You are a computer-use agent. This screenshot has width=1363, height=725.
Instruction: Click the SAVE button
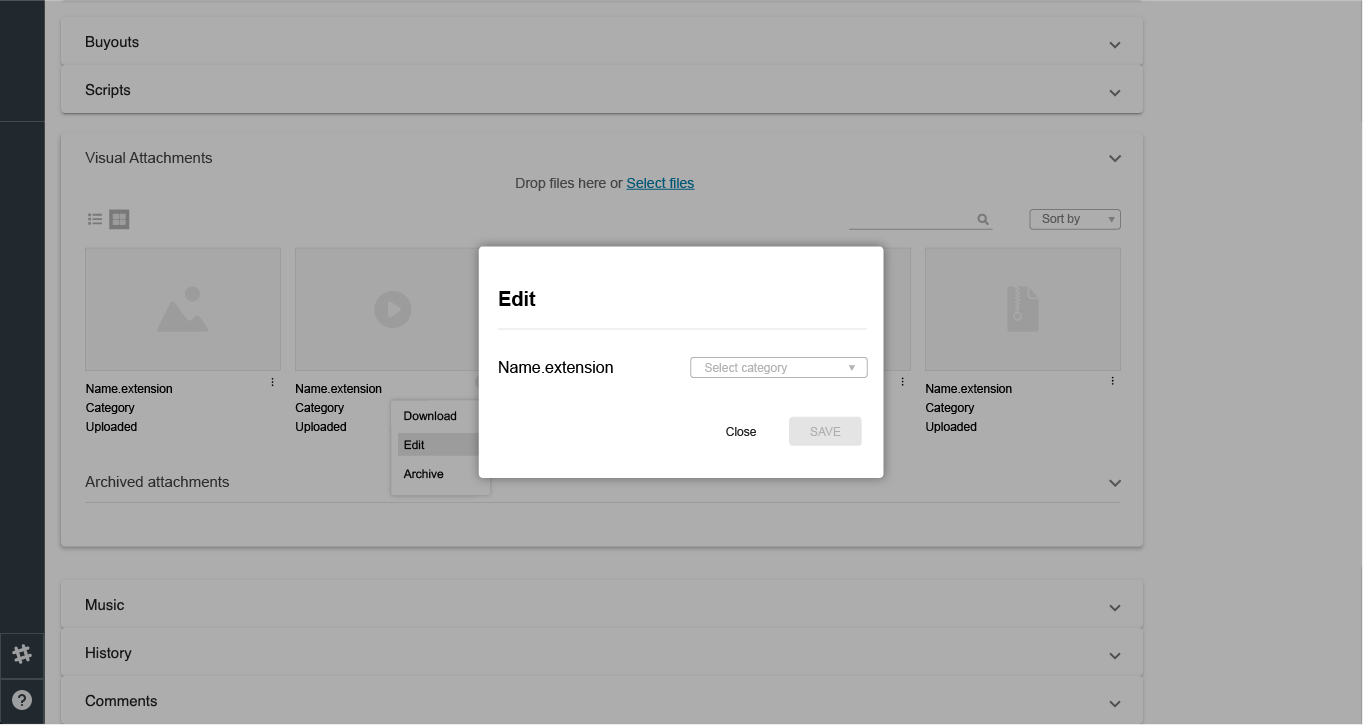pyautogui.click(x=825, y=431)
